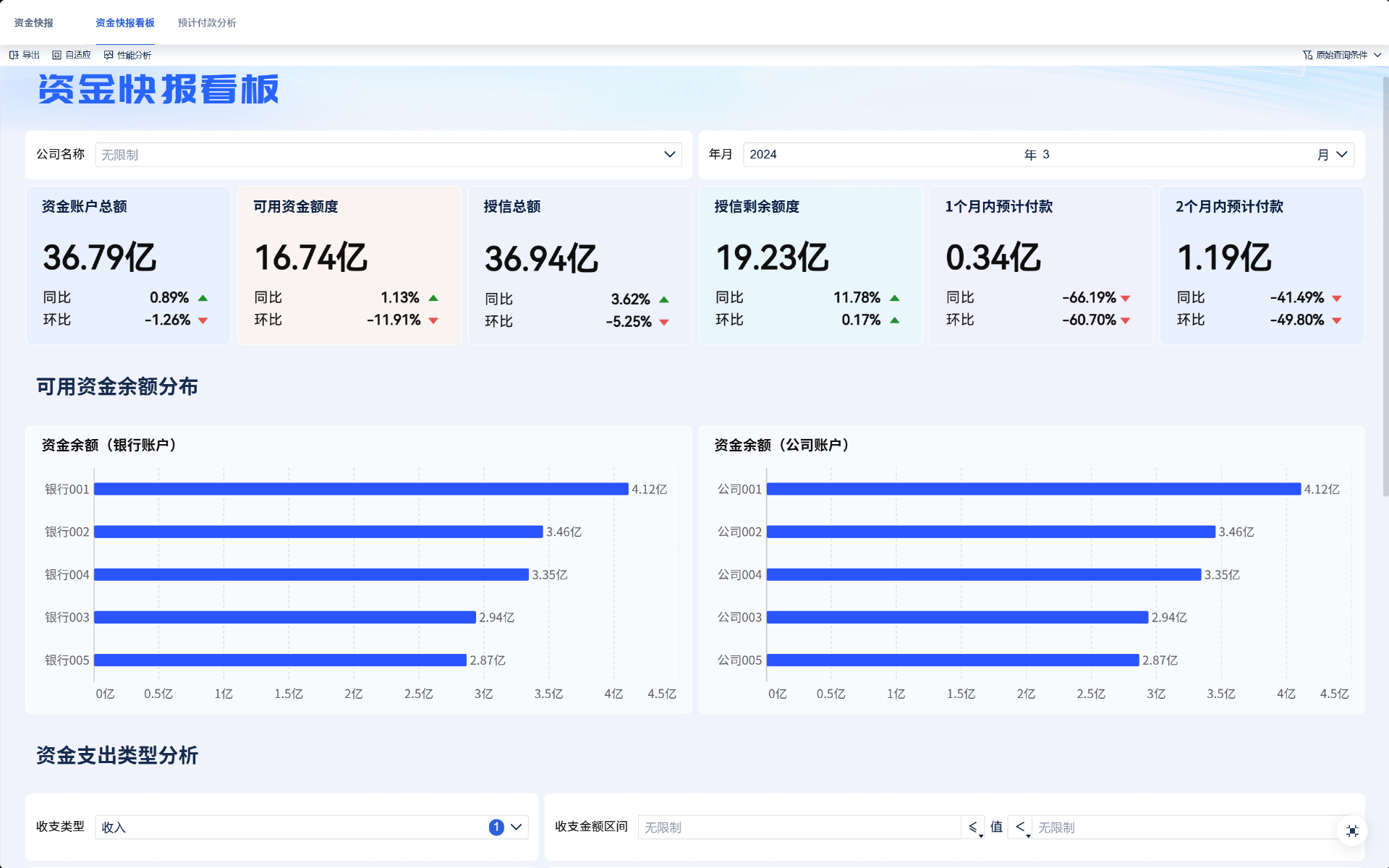Click the 自适应 fit-to-screen icon
1389x868 pixels.
tap(56, 55)
